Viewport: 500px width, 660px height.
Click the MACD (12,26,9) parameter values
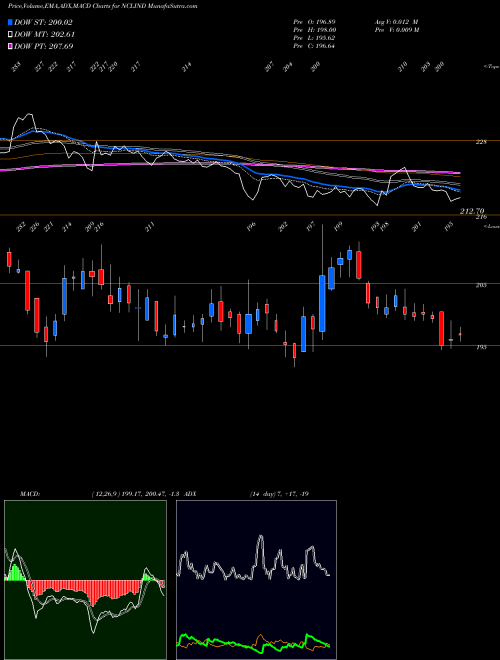pos(136,493)
